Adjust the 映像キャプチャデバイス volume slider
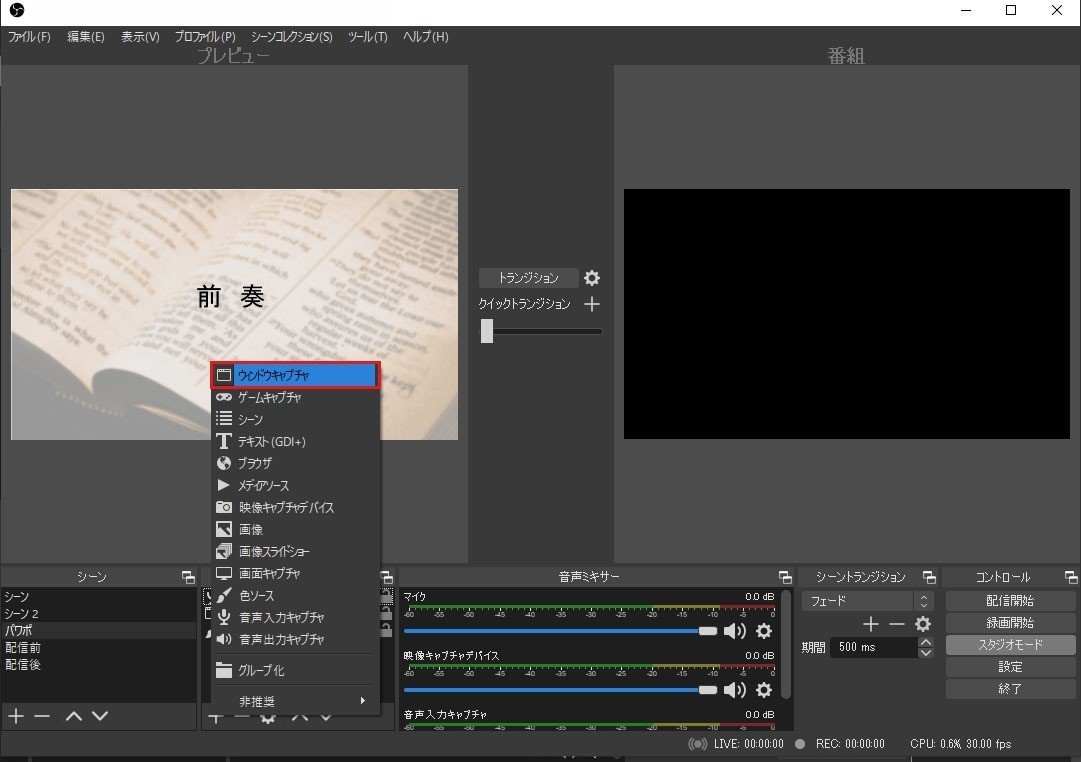Screen dimensions: 1081x762 point(560,690)
